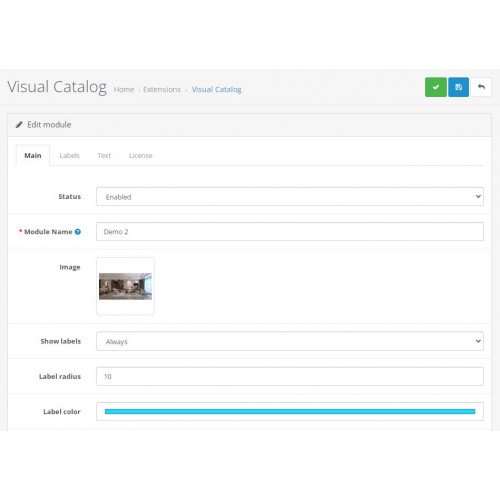
Task: Switch to the Labels tab
Action: (x=69, y=155)
